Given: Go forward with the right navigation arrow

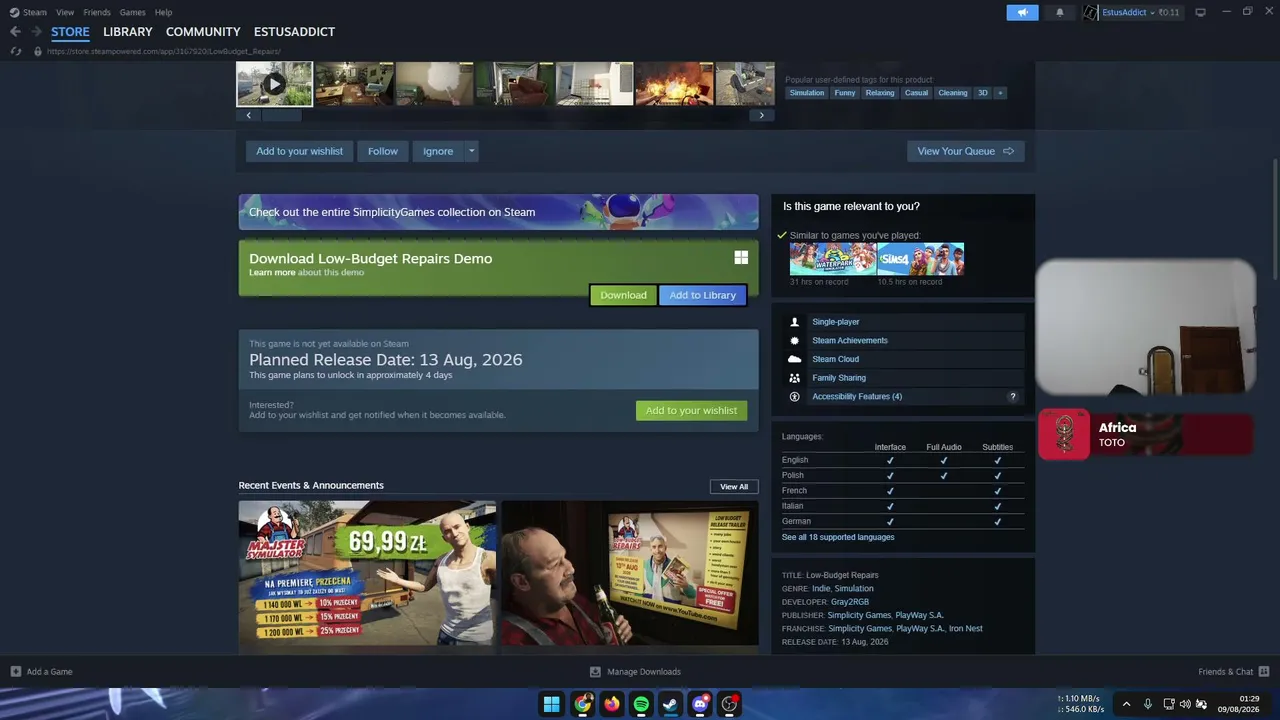Looking at the screenshot, I should pyautogui.click(x=36, y=32).
